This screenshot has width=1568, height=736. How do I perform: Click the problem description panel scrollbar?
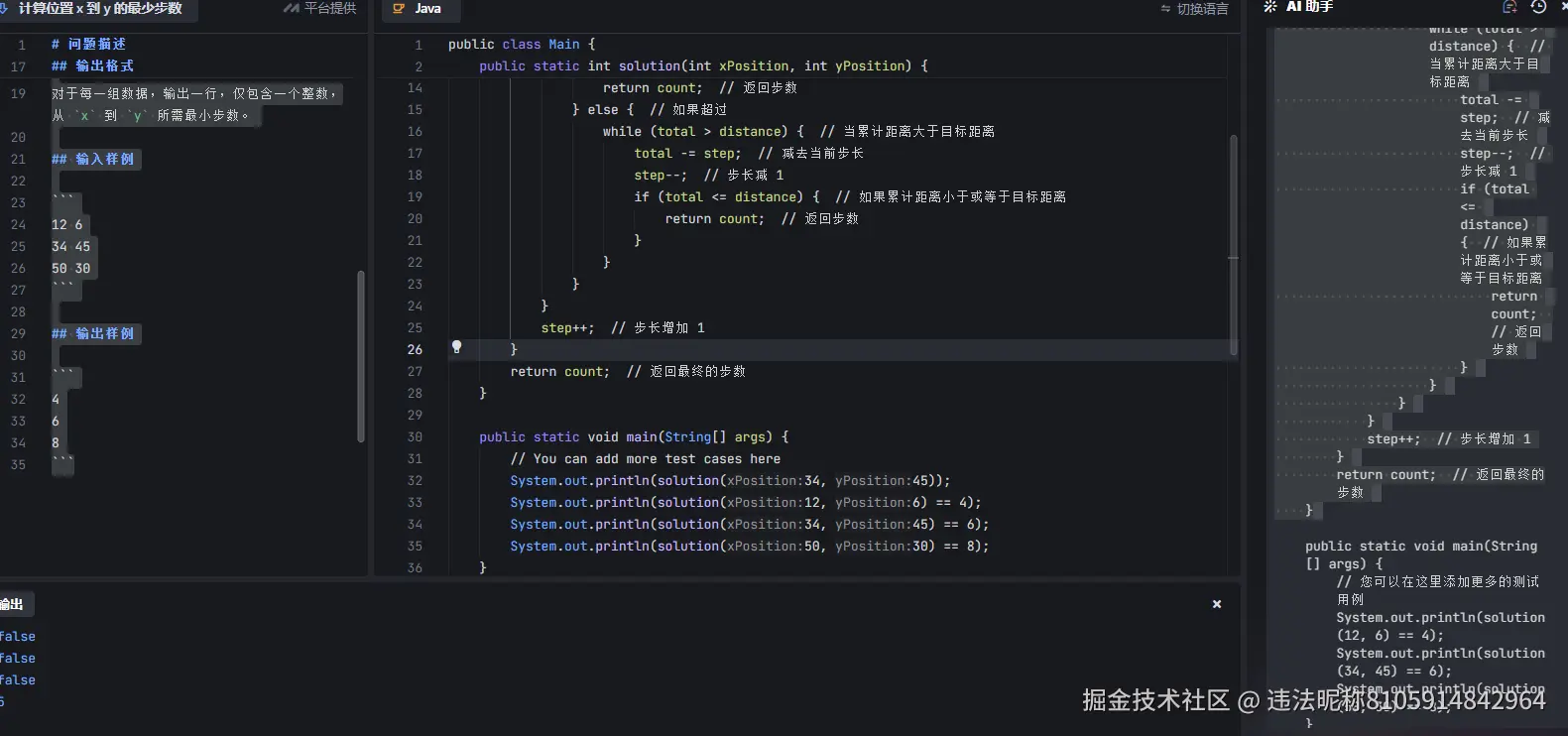coord(361,355)
